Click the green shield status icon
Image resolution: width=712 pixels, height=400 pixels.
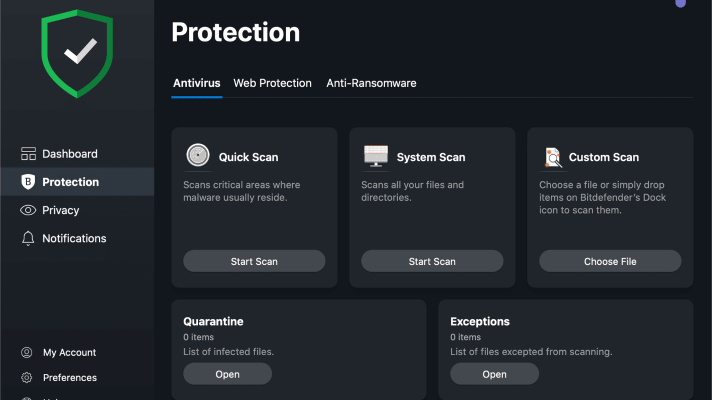point(77,54)
